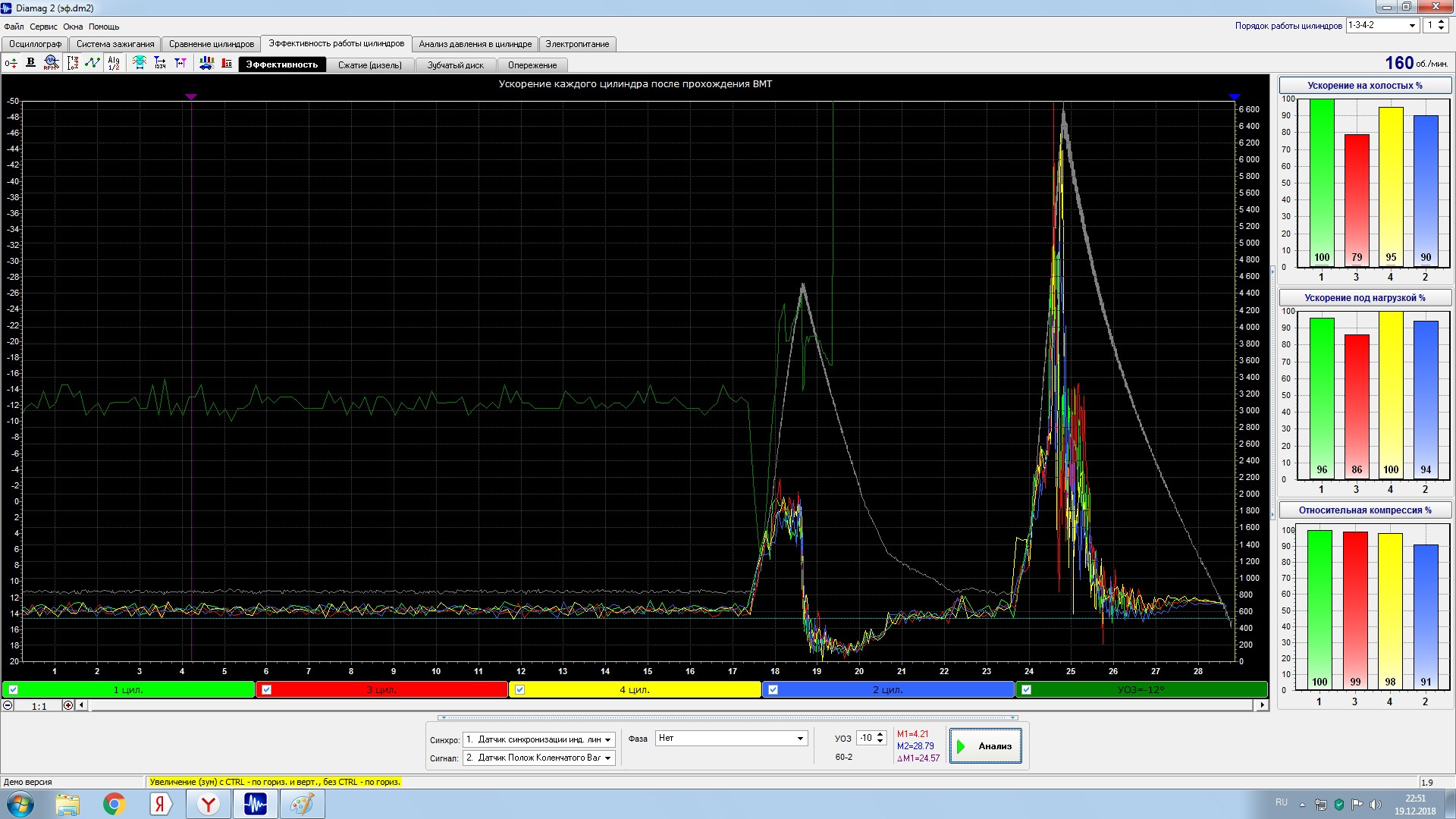This screenshot has height=819, width=1456.
Task: Click the horizontal scrollbar left arrow
Action: (x=82, y=705)
